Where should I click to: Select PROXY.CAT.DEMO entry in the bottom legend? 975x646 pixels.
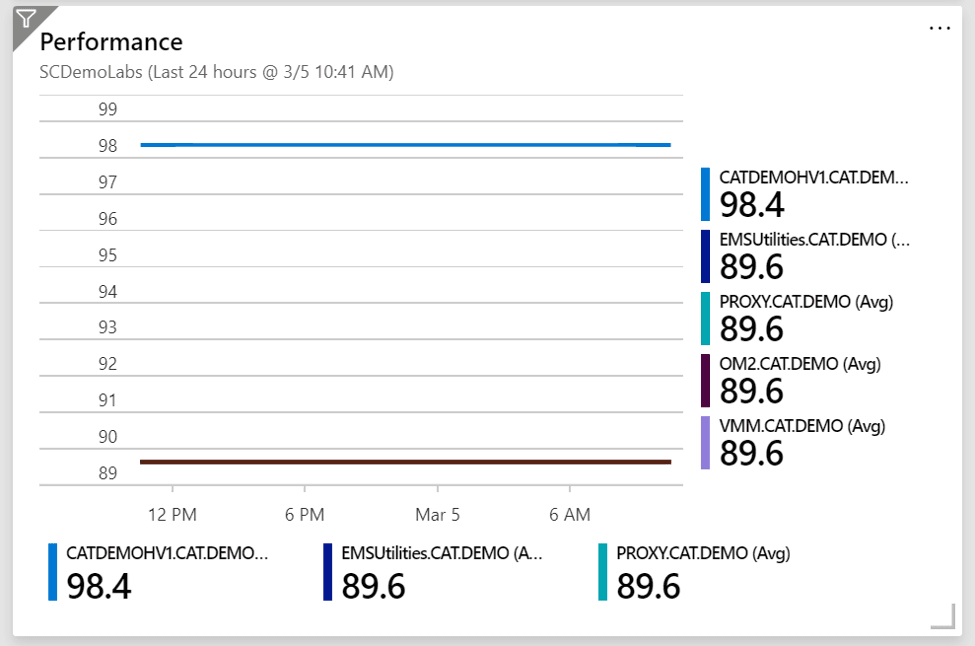(703, 552)
